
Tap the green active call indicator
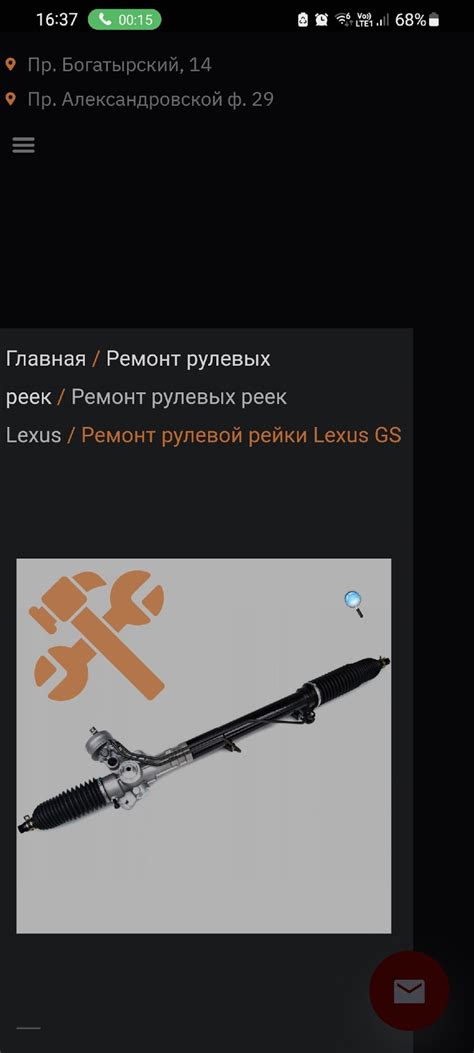pos(124,19)
